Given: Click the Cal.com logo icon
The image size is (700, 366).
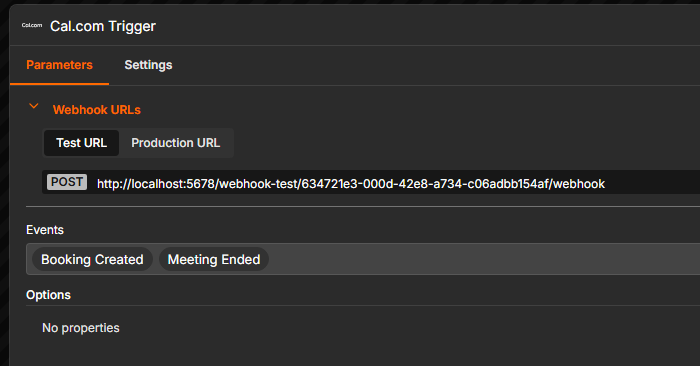Looking at the screenshot, I should [32, 25].
